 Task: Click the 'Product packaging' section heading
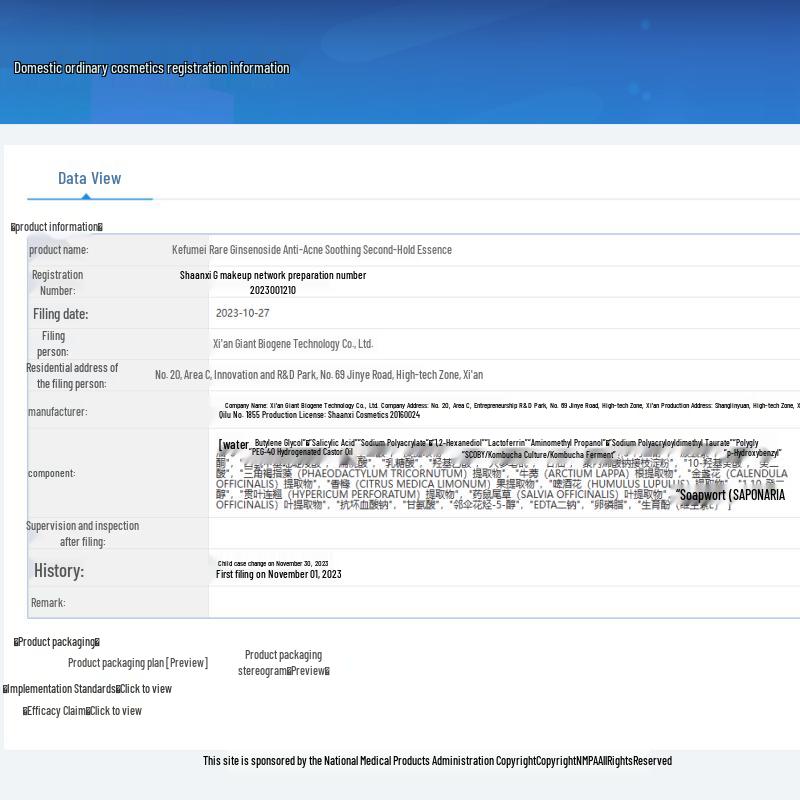tap(57, 642)
